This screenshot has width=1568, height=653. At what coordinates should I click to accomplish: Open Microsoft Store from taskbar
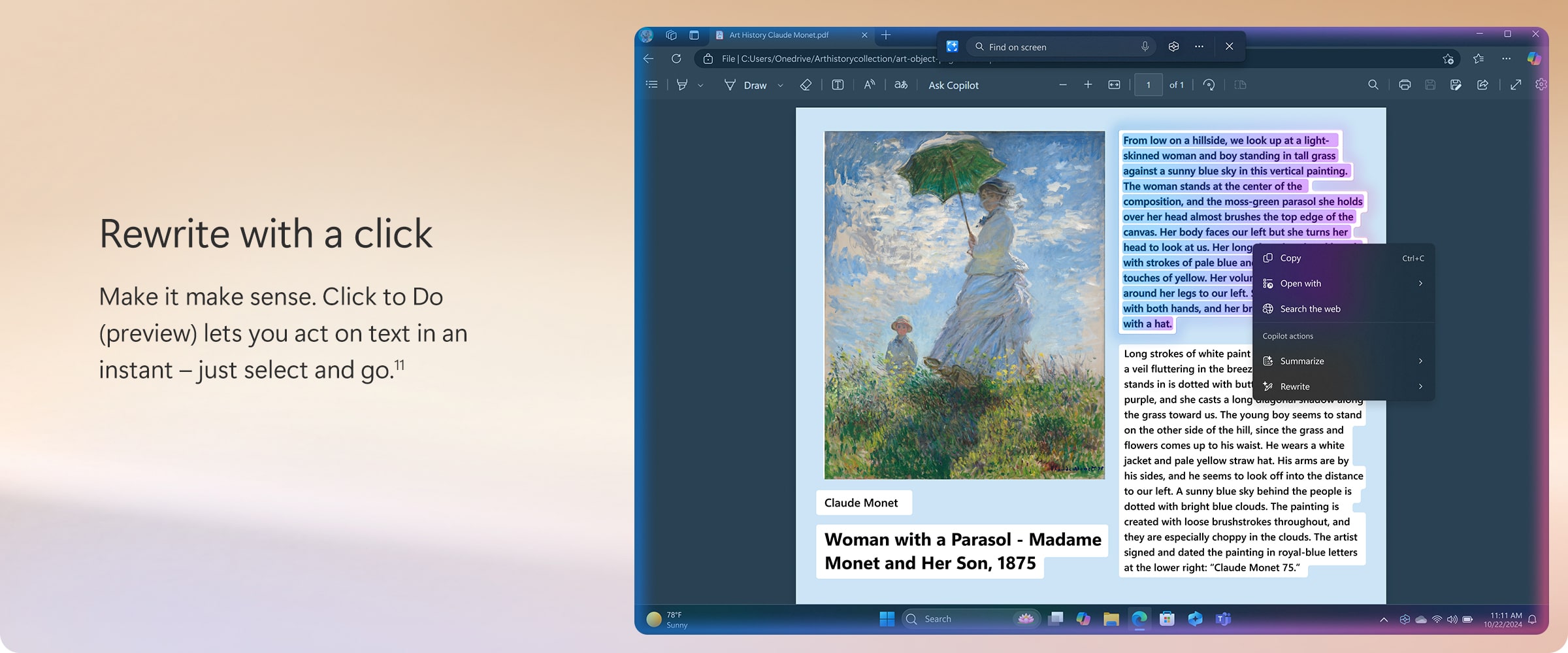coord(1167,619)
